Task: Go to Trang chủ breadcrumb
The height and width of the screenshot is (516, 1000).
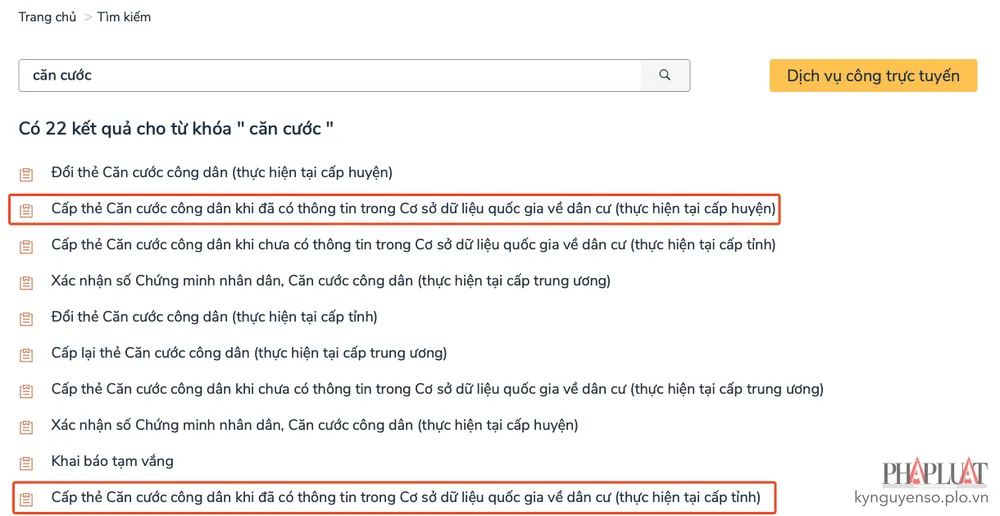Action: [47, 17]
